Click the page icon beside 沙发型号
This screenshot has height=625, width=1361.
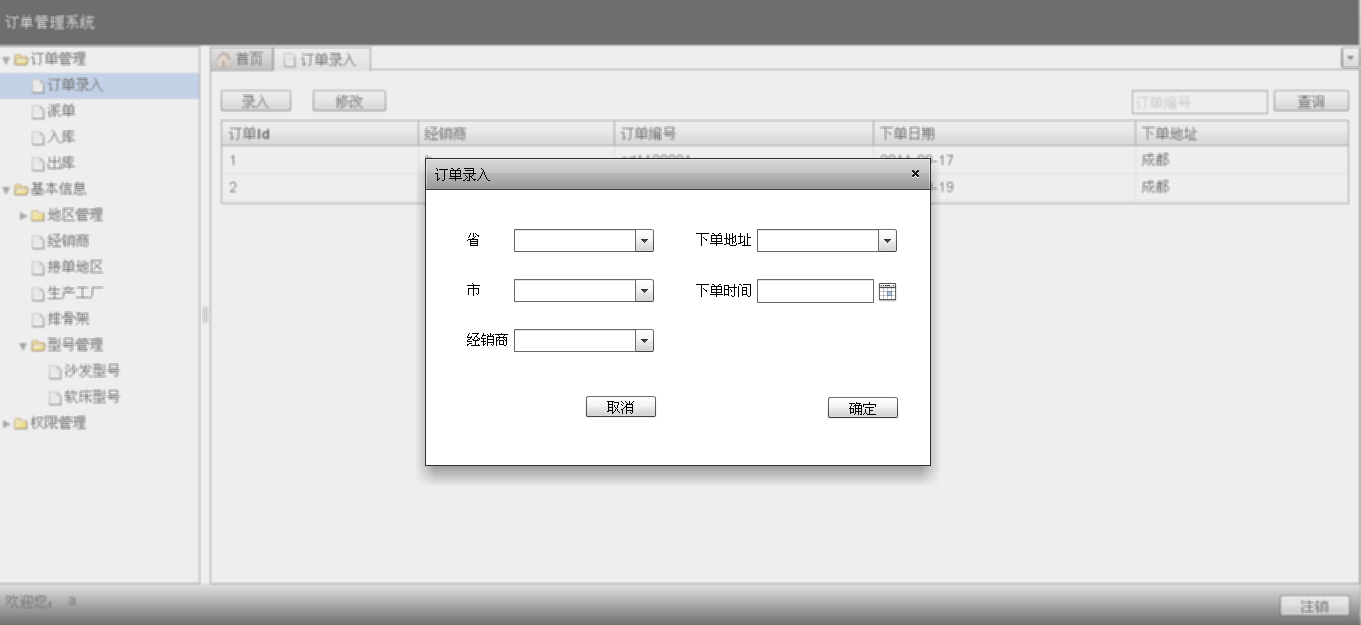[55, 372]
